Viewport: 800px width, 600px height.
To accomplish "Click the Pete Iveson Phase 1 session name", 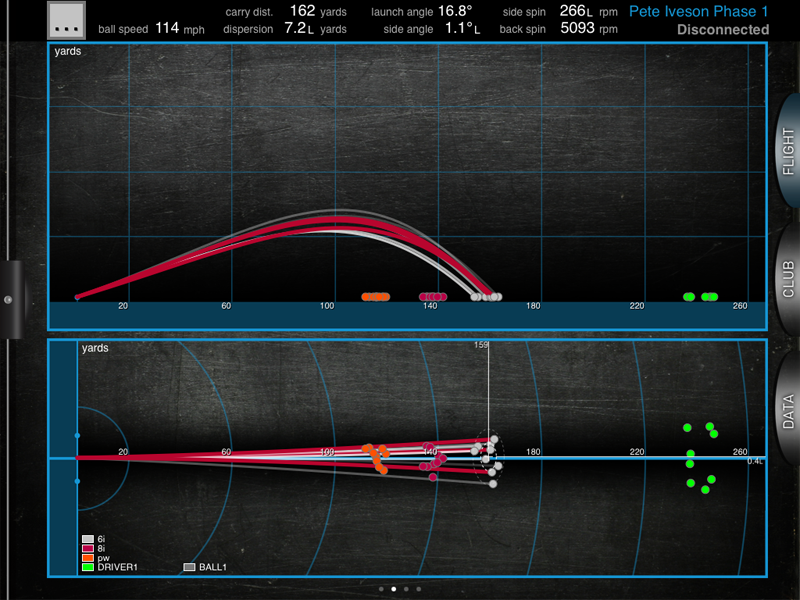I will pos(698,11).
